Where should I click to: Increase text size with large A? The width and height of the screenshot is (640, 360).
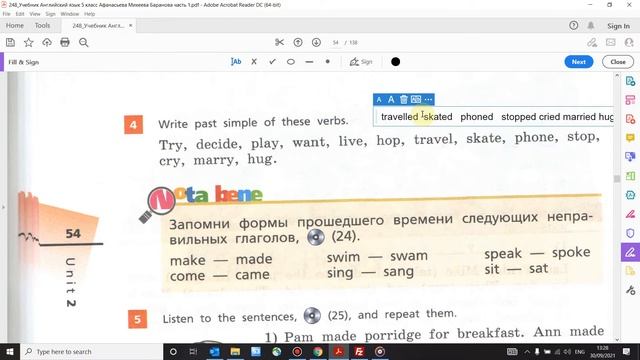(391, 100)
